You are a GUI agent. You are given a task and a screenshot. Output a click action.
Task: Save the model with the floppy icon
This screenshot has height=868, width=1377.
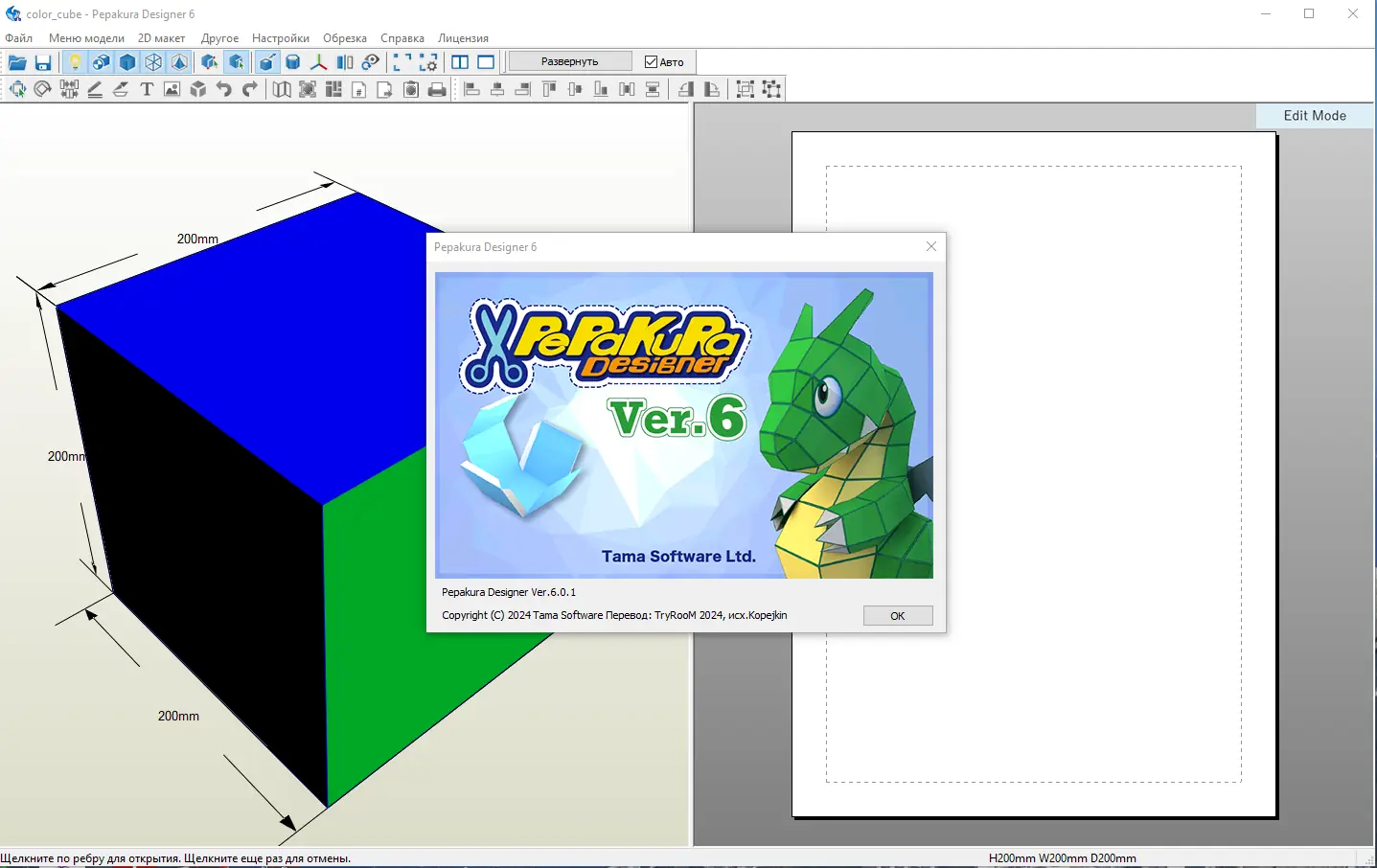(x=43, y=62)
